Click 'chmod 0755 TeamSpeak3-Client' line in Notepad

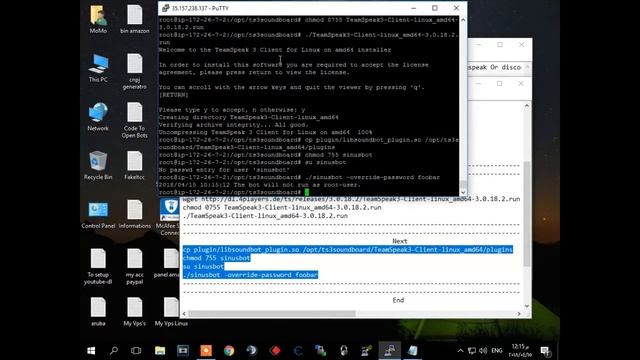pyautogui.click(x=282, y=207)
